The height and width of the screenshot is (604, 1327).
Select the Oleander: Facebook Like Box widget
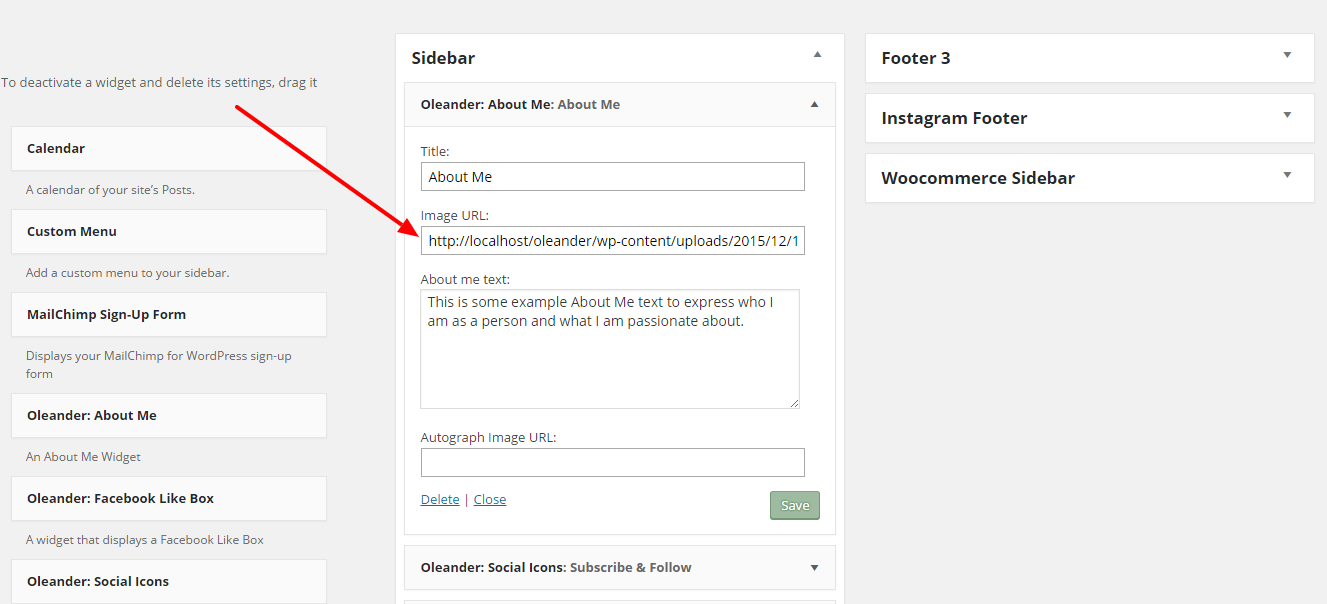169,498
